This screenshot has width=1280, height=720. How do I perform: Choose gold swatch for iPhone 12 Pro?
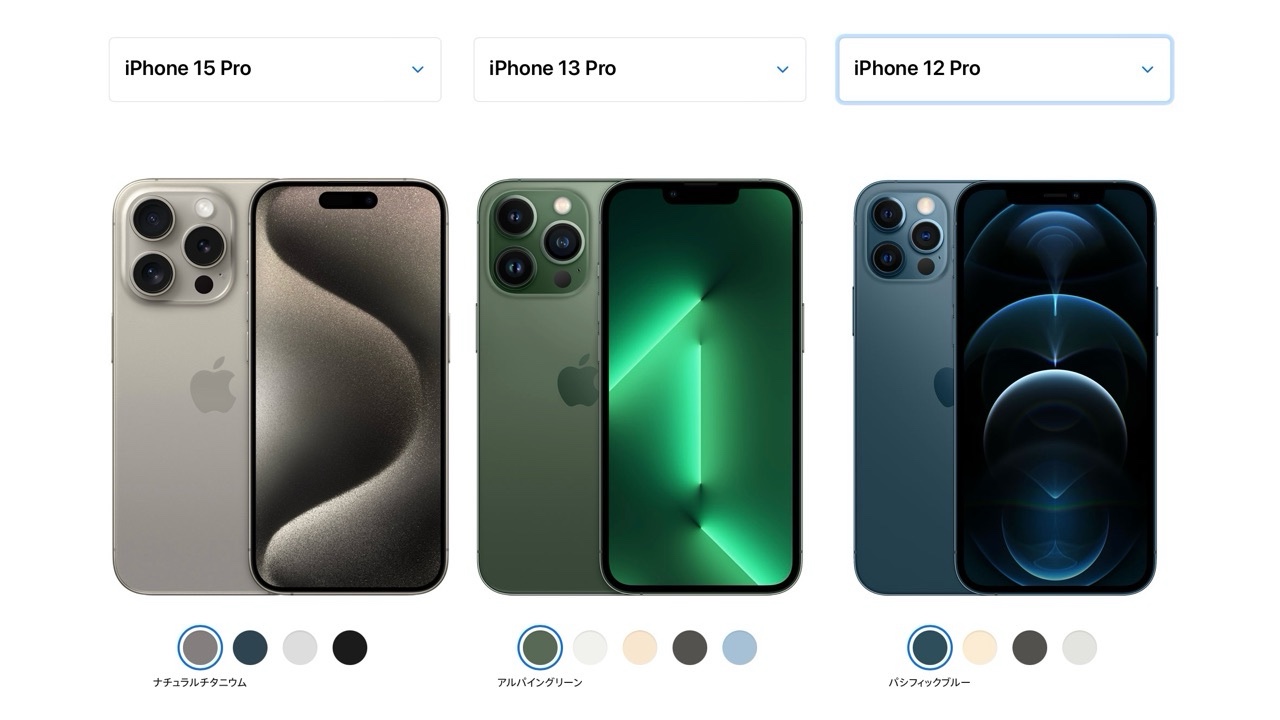click(x=980, y=648)
